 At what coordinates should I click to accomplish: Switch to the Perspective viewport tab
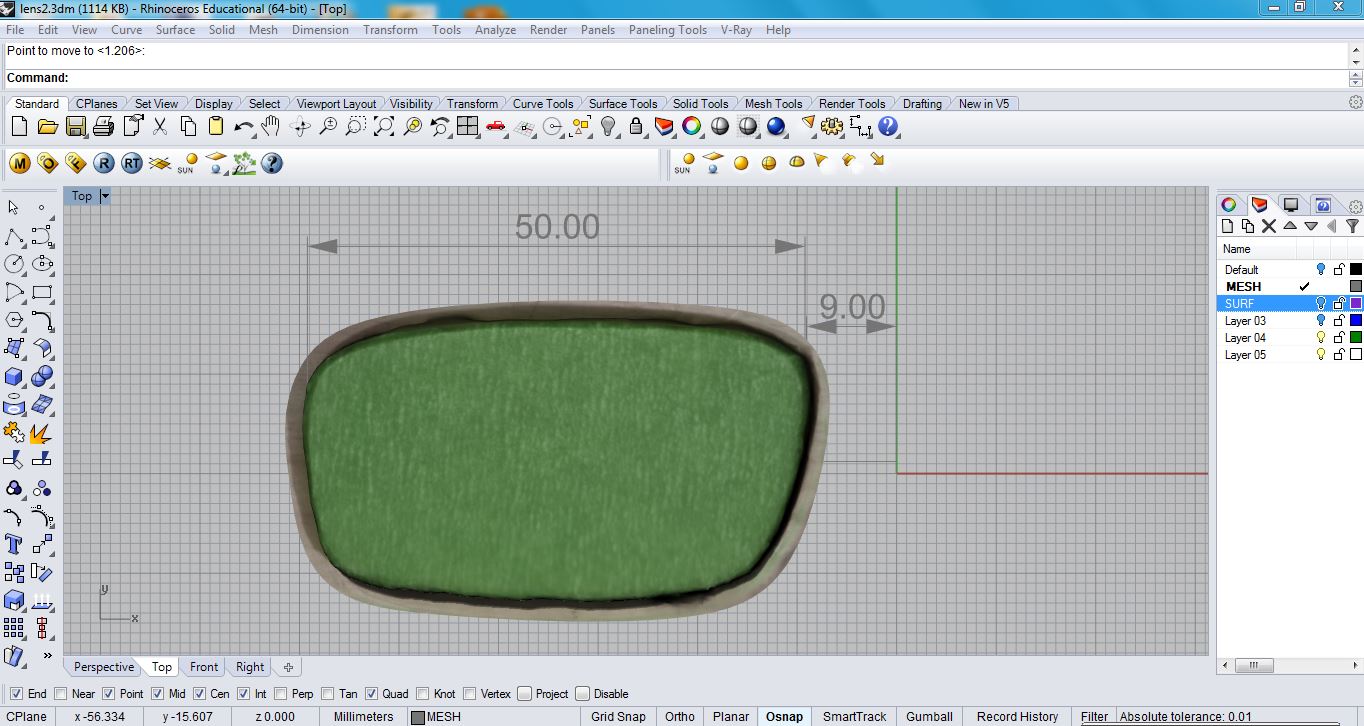[x=103, y=667]
